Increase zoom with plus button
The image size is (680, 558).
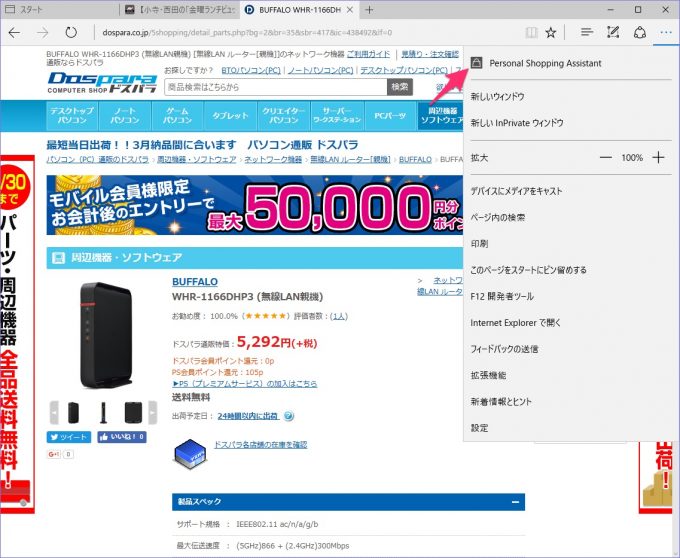click(658, 158)
